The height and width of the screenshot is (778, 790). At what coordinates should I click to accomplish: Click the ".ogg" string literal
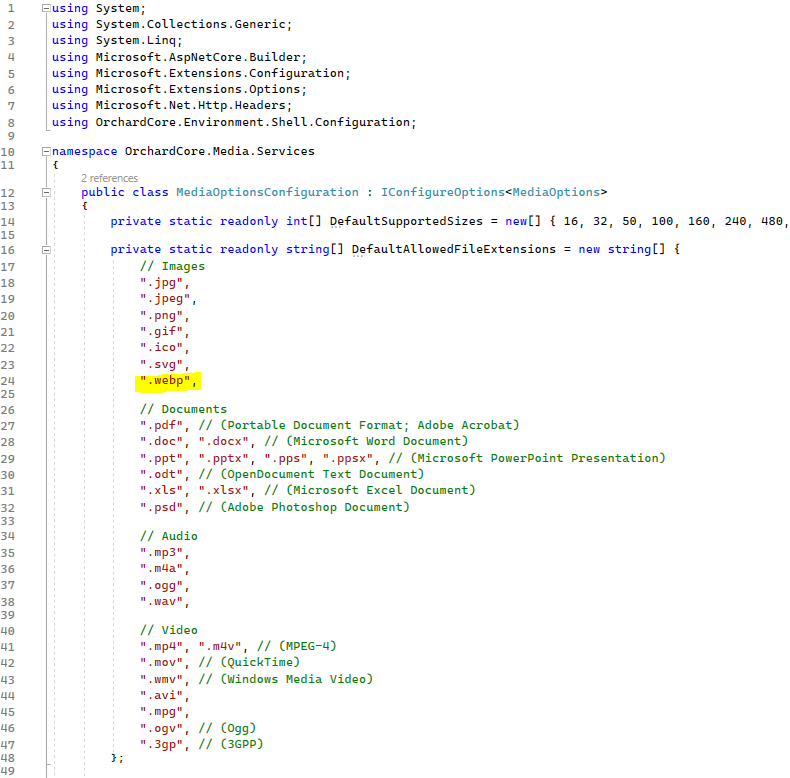pyautogui.click(x=161, y=586)
